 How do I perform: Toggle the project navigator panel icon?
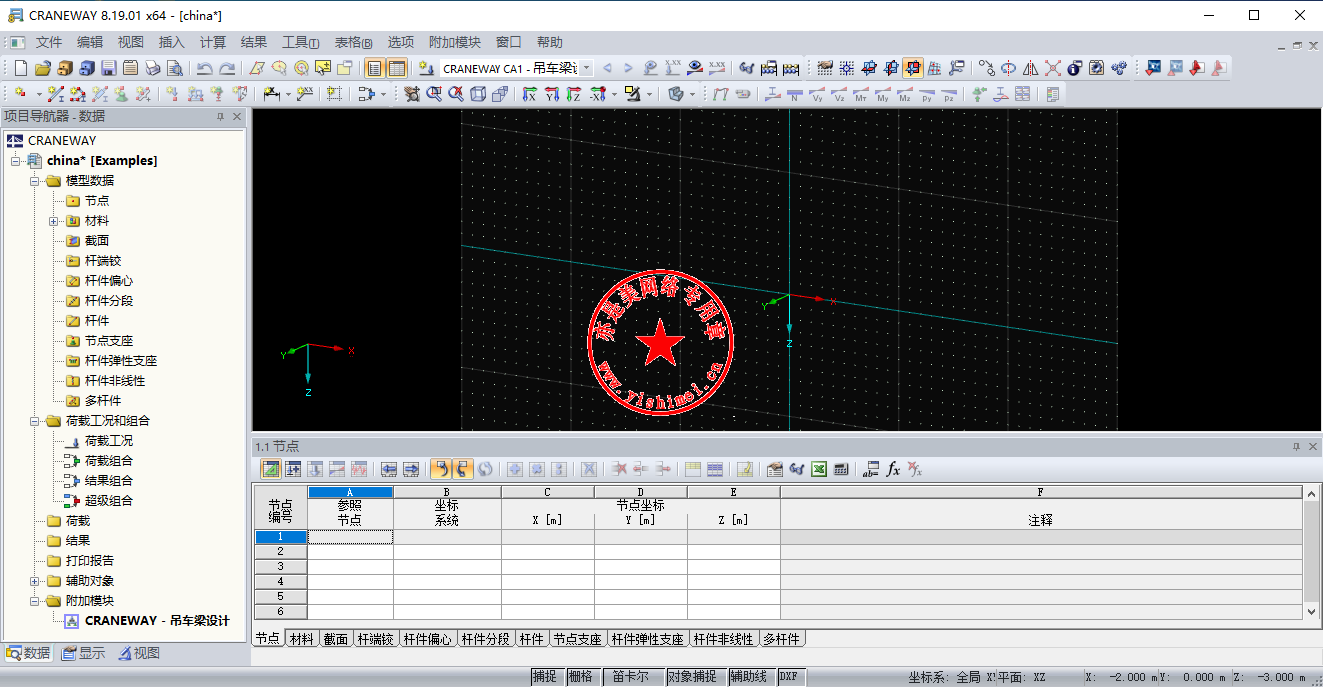click(375, 68)
